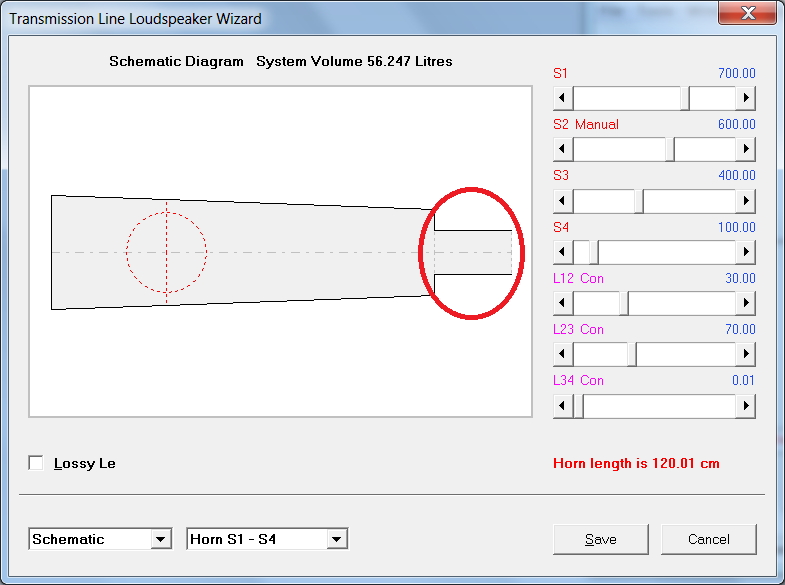Increase S4 using its right arrow
Screen dimensions: 785x585
pos(745,252)
